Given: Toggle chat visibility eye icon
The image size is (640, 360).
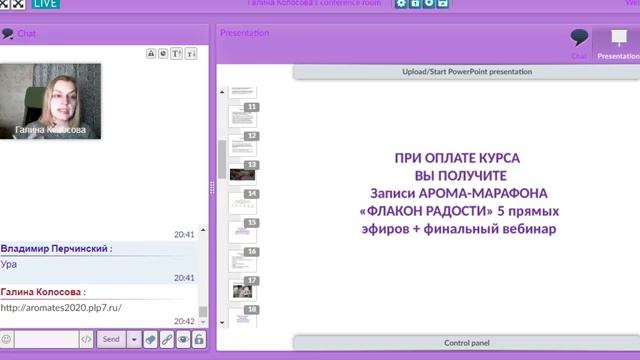Looking at the screenshot, I should (x=183, y=339).
